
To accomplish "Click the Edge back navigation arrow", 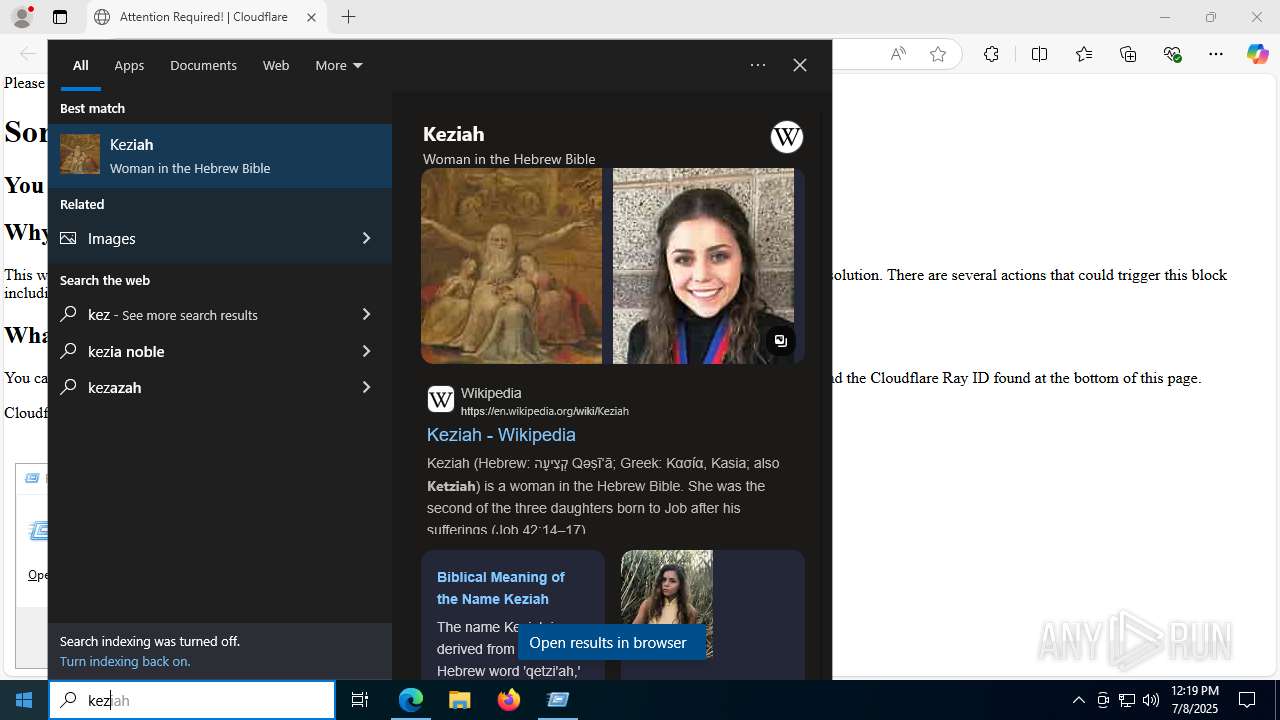I will coord(28,54).
